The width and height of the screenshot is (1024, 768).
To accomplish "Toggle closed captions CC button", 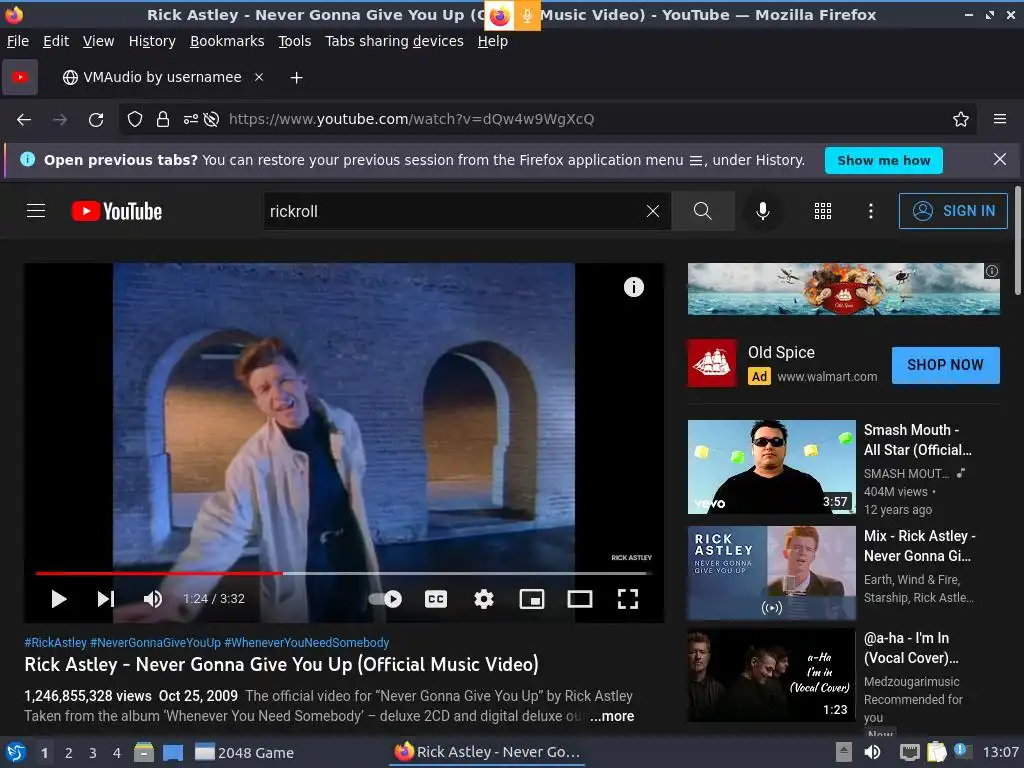I will [x=436, y=599].
